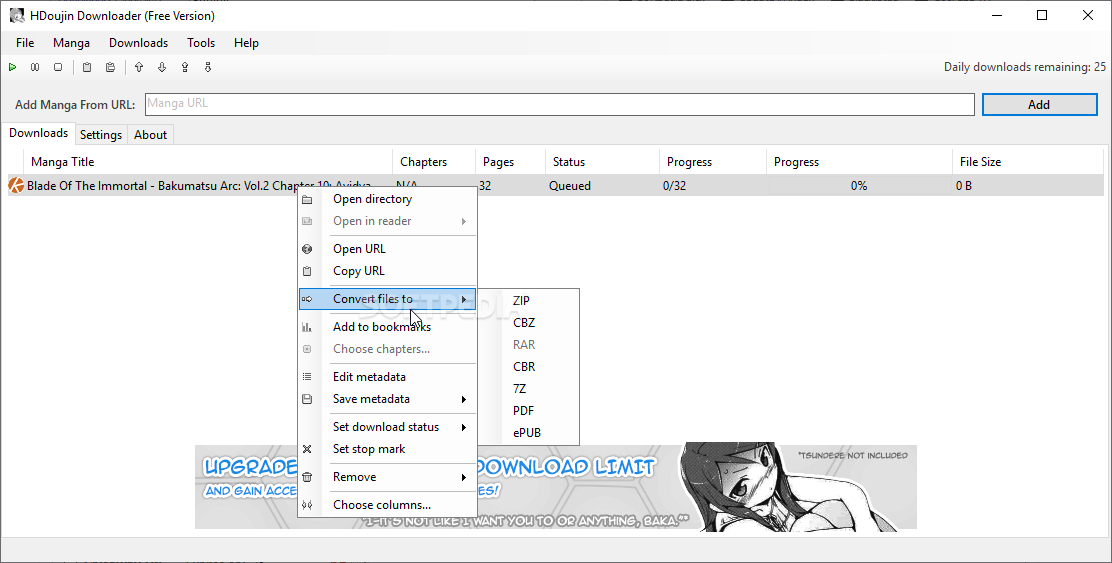Start downloads with the green play icon
1112x563 pixels.
click(13, 67)
